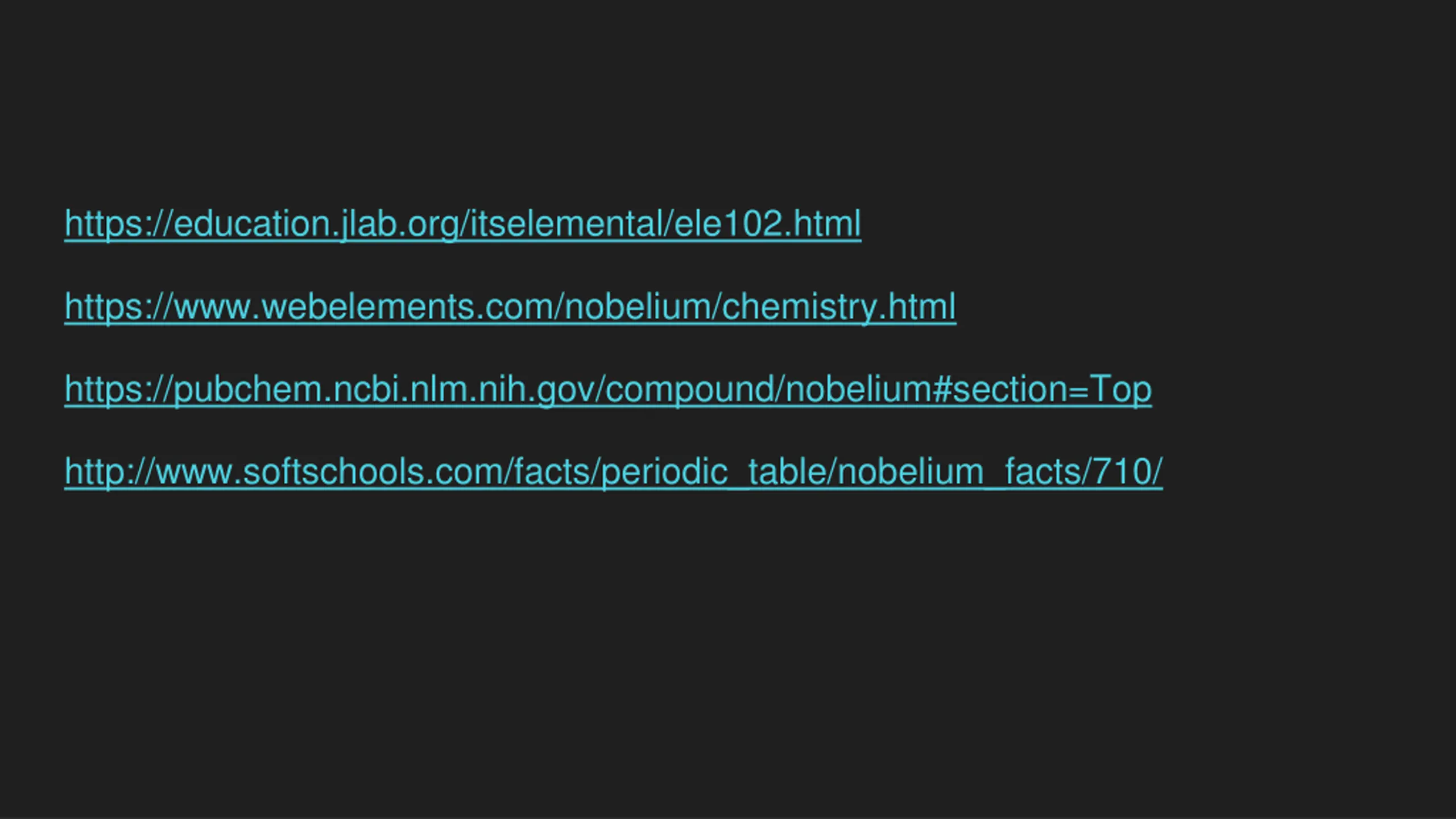This screenshot has height=819, width=1456.
Task: Click the link containing 'compound/nobelium'
Action: [x=608, y=390]
